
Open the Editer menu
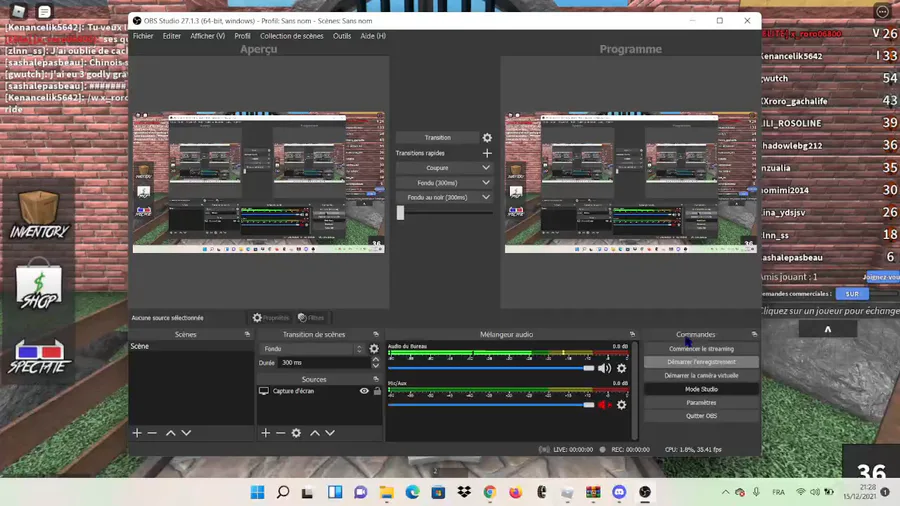[x=172, y=36]
